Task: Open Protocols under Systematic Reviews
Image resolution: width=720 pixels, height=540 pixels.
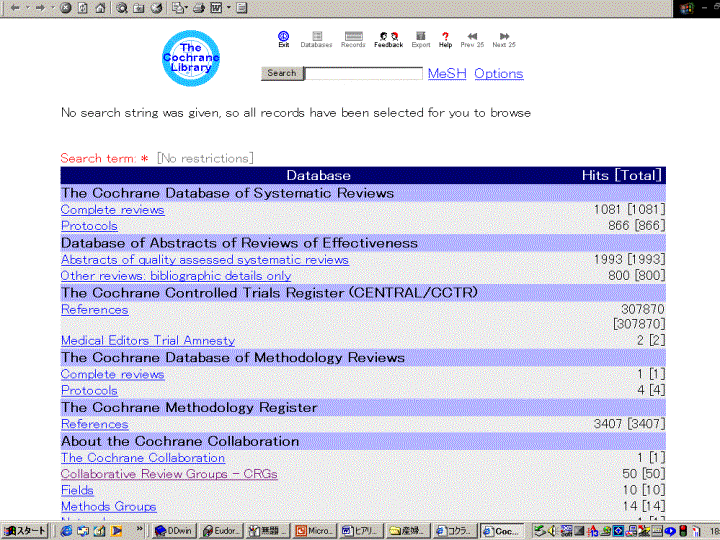Action: (89, 226)
